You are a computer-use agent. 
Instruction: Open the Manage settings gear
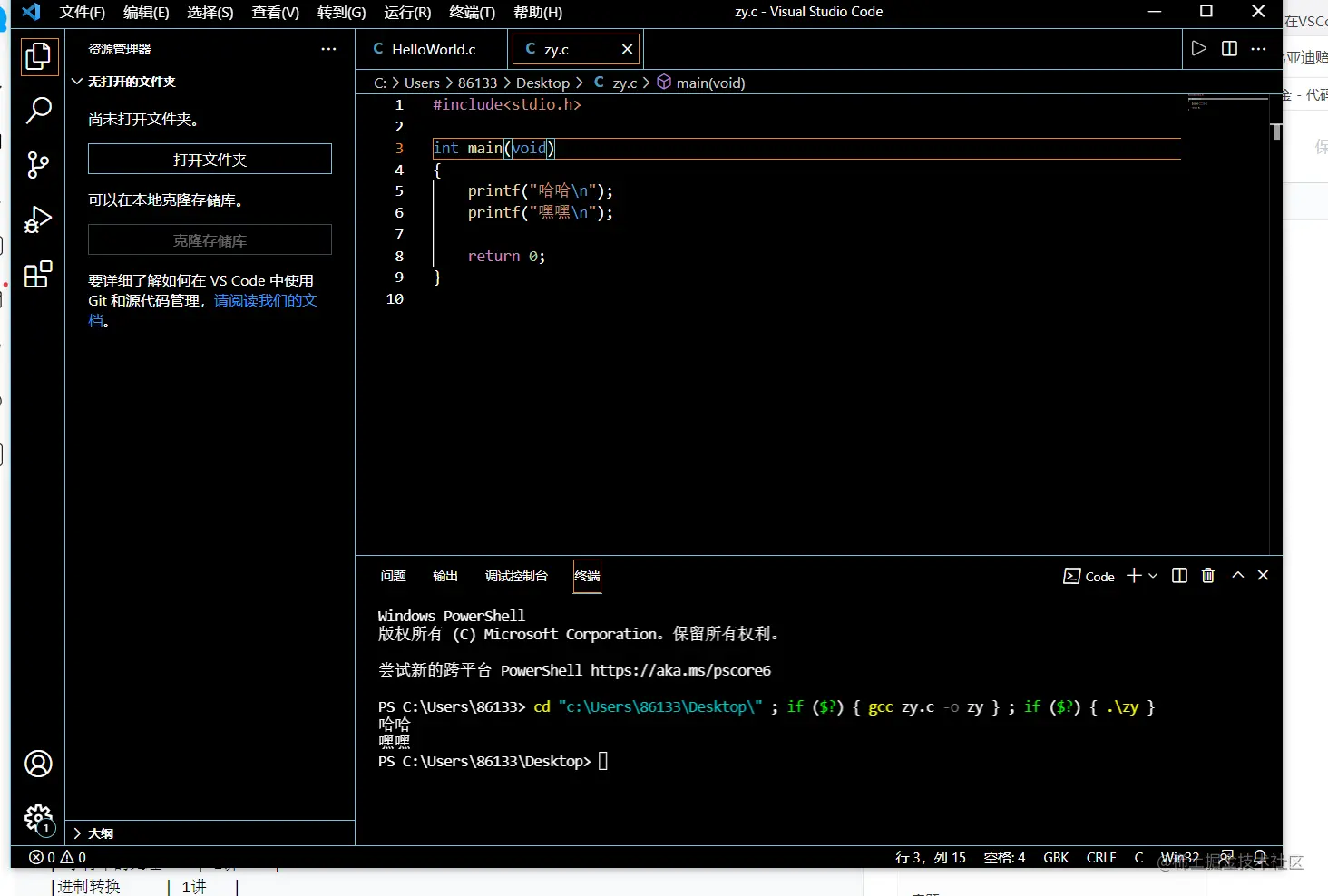click(38, 819)
